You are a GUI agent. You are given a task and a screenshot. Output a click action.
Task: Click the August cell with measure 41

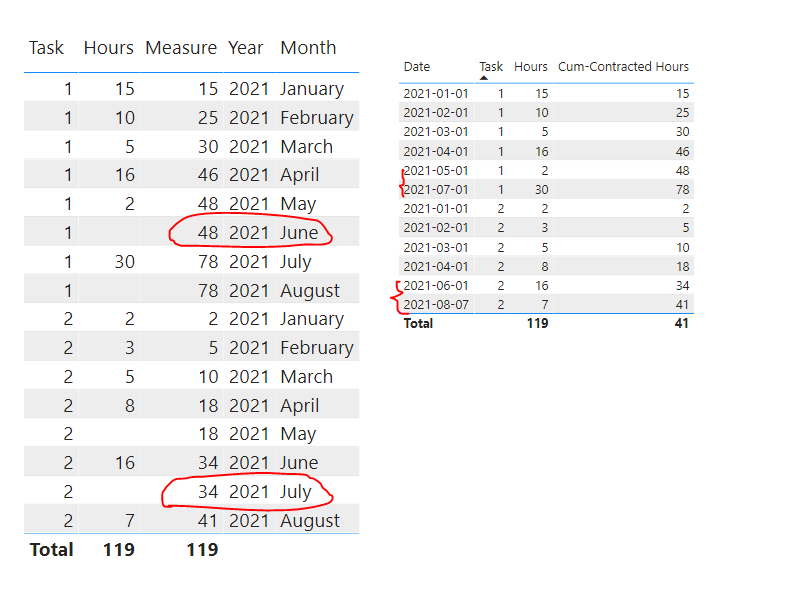click(310, 521)
